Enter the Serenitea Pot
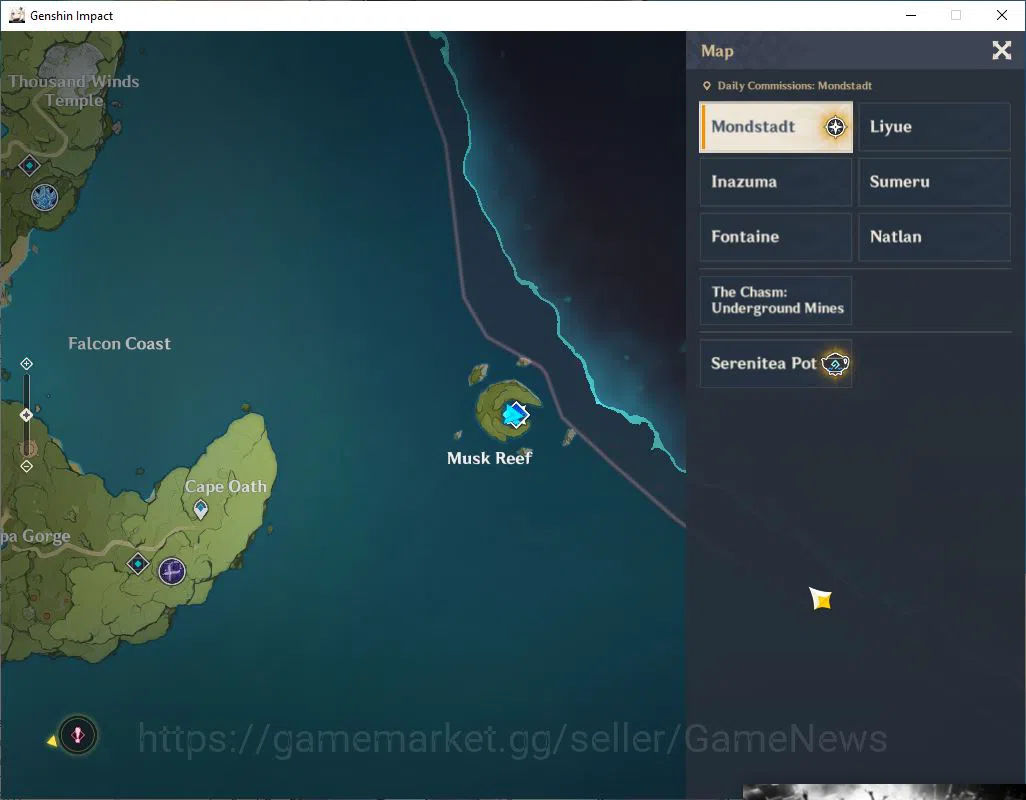 coord(776,364)
